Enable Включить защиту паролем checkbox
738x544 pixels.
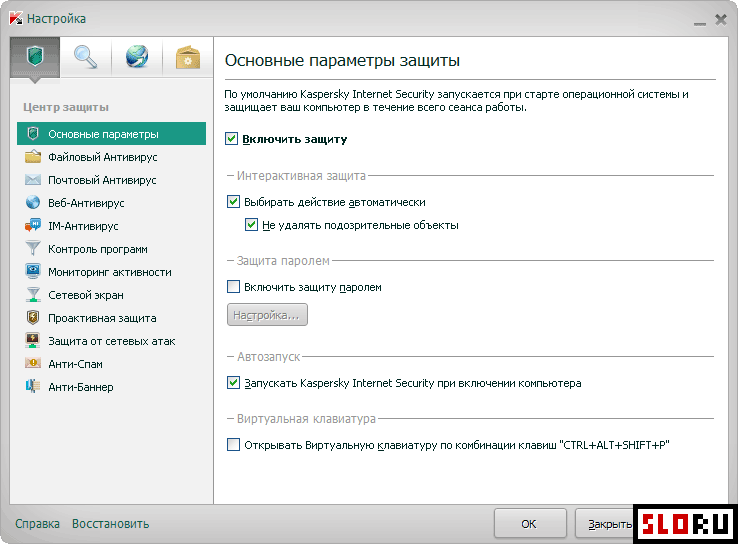(x=233, y=287)
